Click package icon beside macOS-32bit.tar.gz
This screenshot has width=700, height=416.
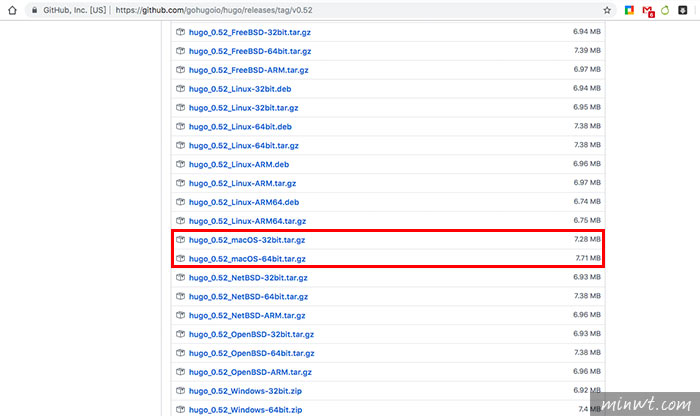pyautogui.click(x=180, y=240)
